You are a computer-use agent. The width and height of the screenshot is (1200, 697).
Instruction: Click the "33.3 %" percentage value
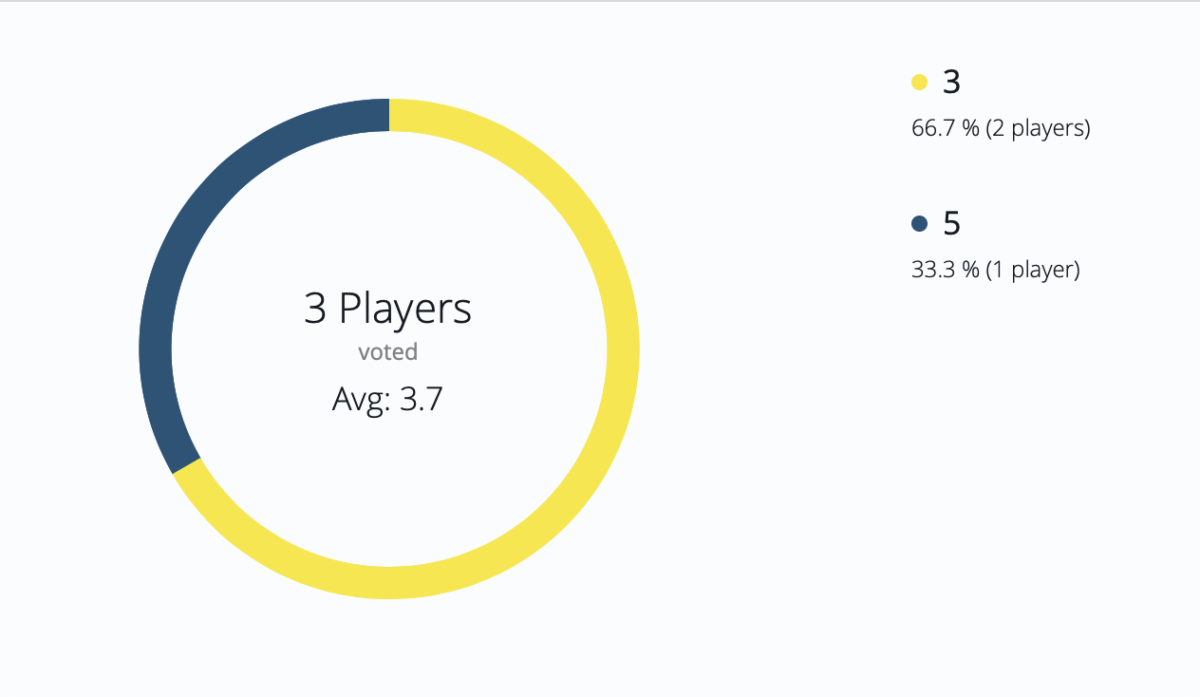(x=937, y=270)
